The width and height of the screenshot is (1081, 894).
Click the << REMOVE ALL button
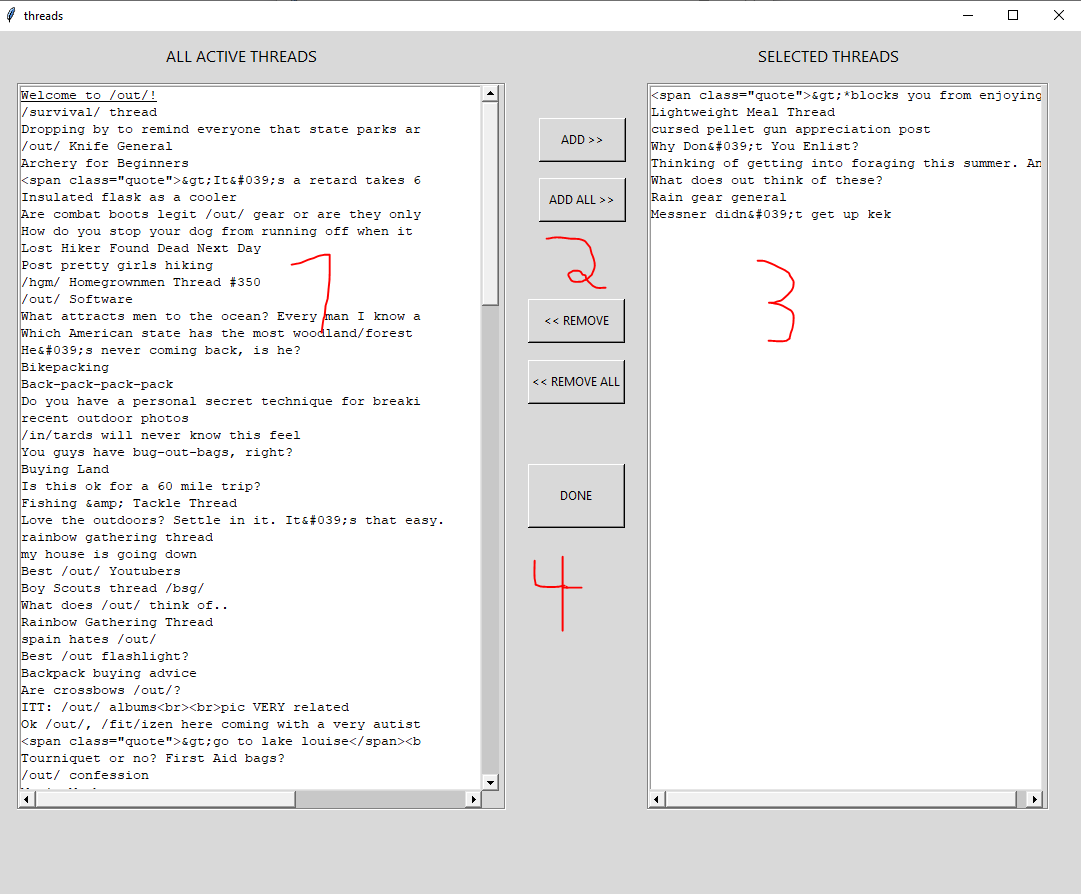click(x=576, y=381)
